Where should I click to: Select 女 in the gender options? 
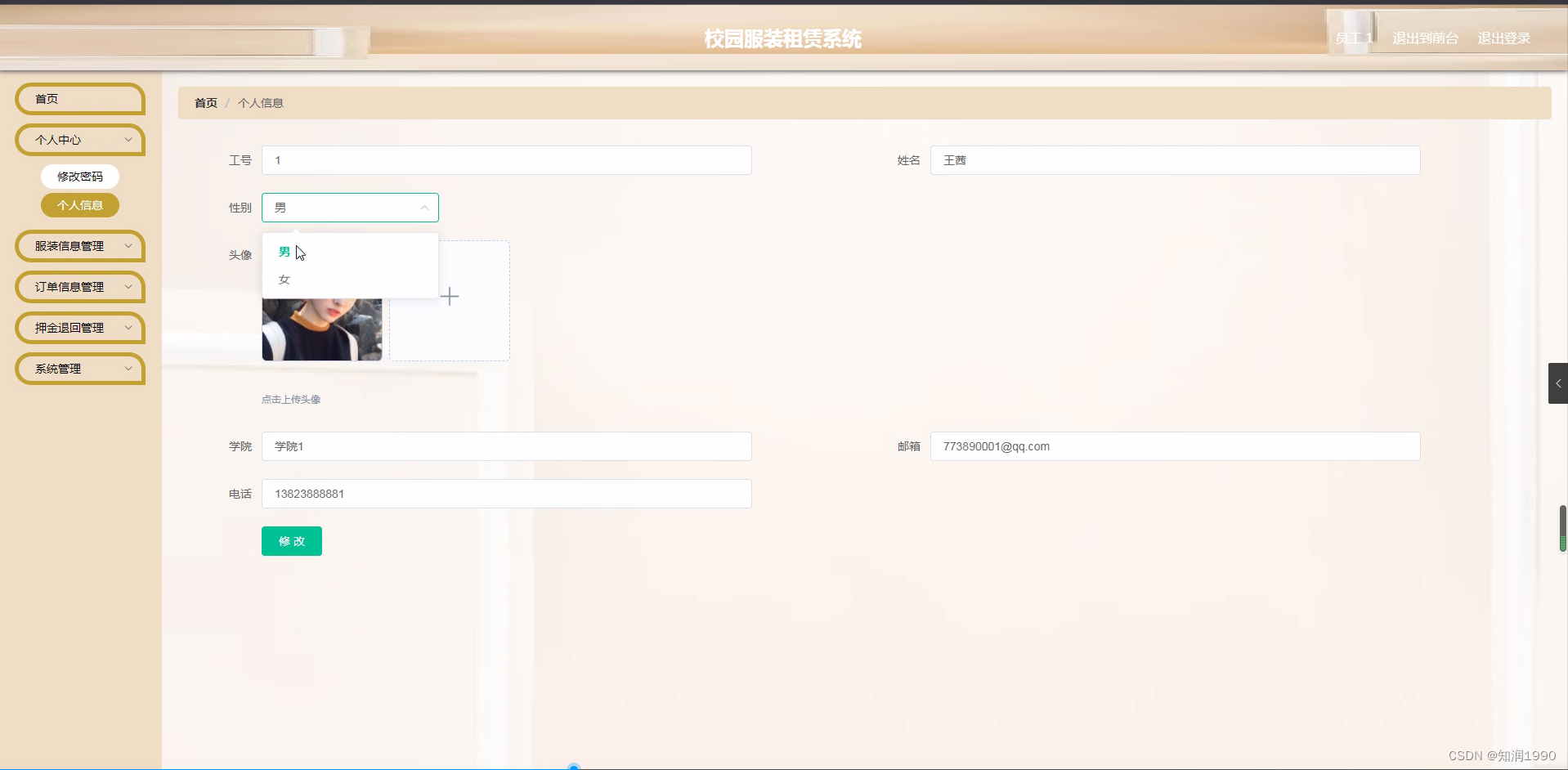[x=284, y=279]
